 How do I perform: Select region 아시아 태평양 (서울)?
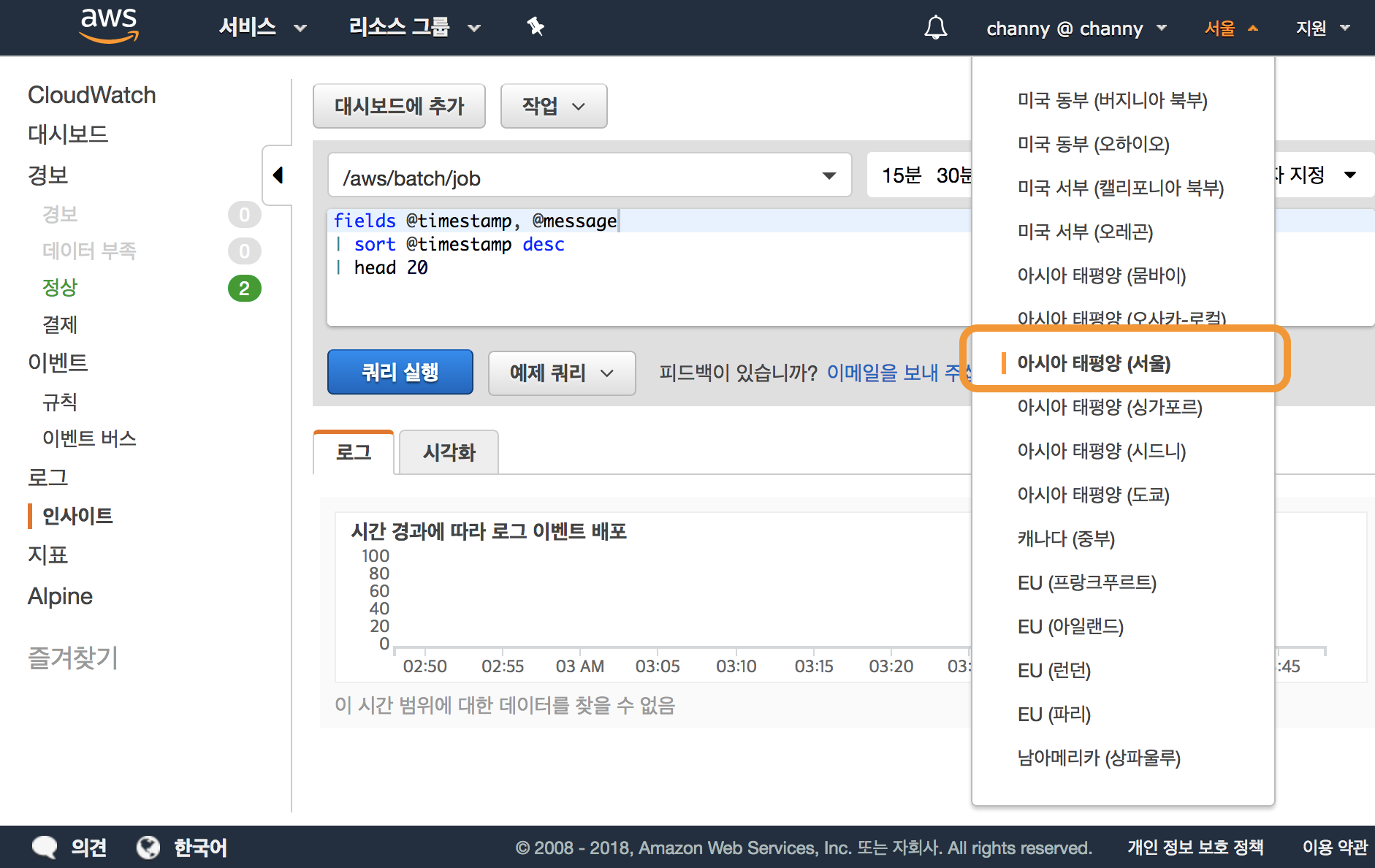[x=1094, y=363]
